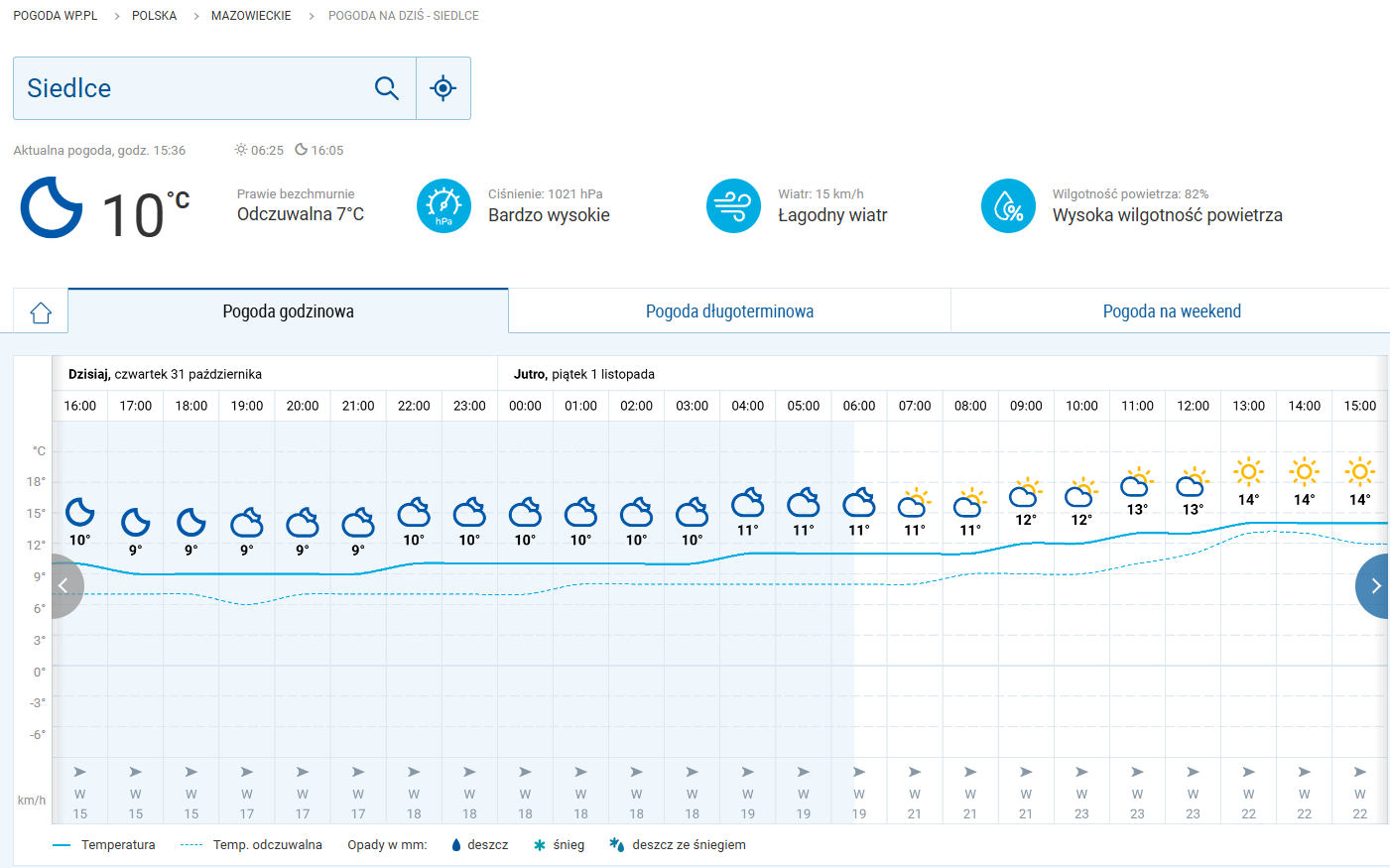The height and width of the screenshot is (868, 1390).
Task: Click the humidity droplet icon
Action: [x=1008, y=206]
